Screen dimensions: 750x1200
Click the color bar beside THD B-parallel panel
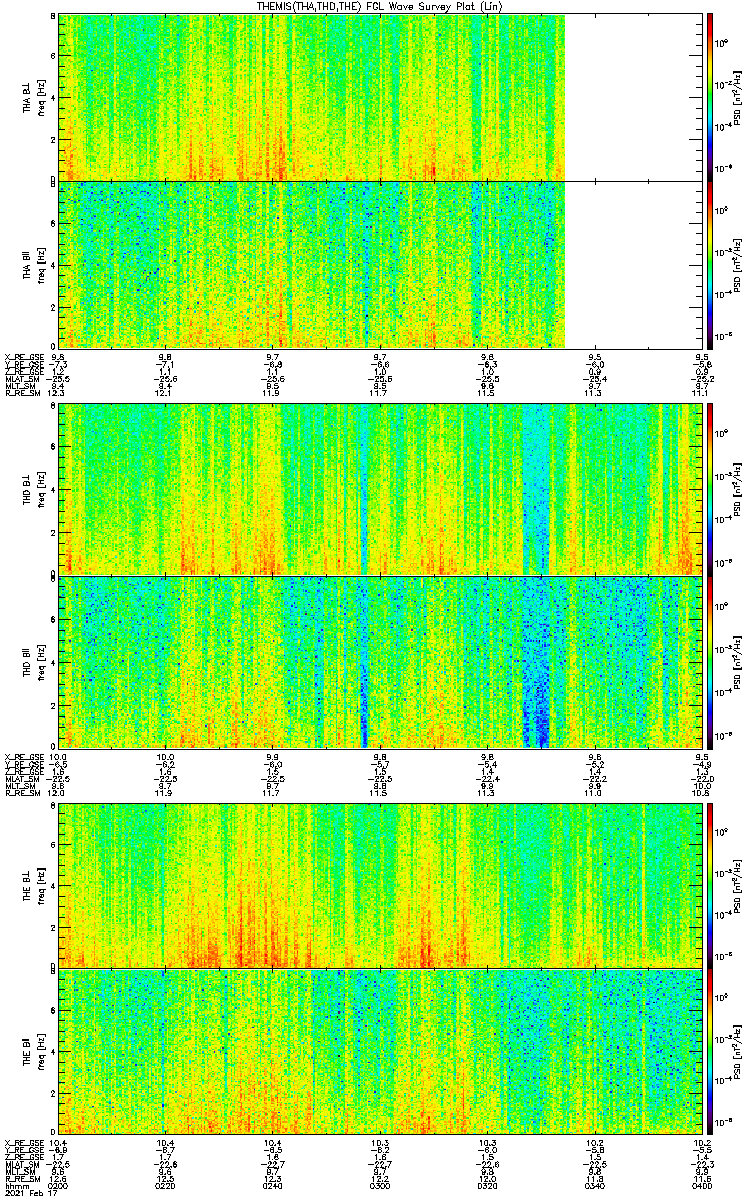point(710,662)
